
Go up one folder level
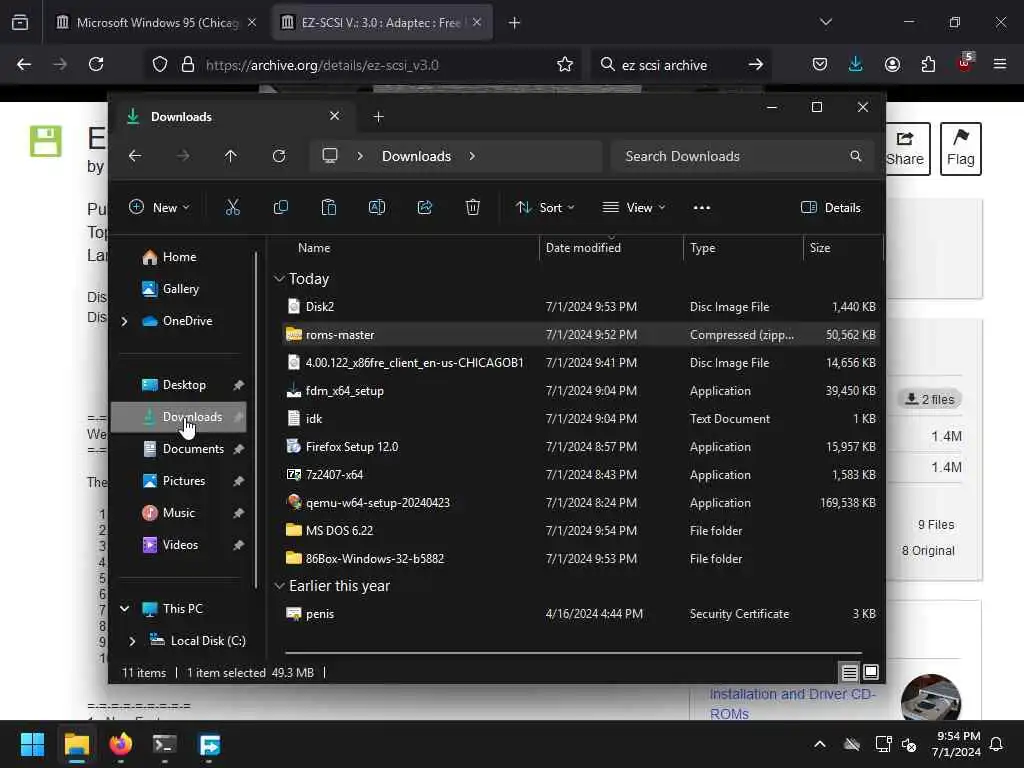pyautogui.click(x=231, y=156)
